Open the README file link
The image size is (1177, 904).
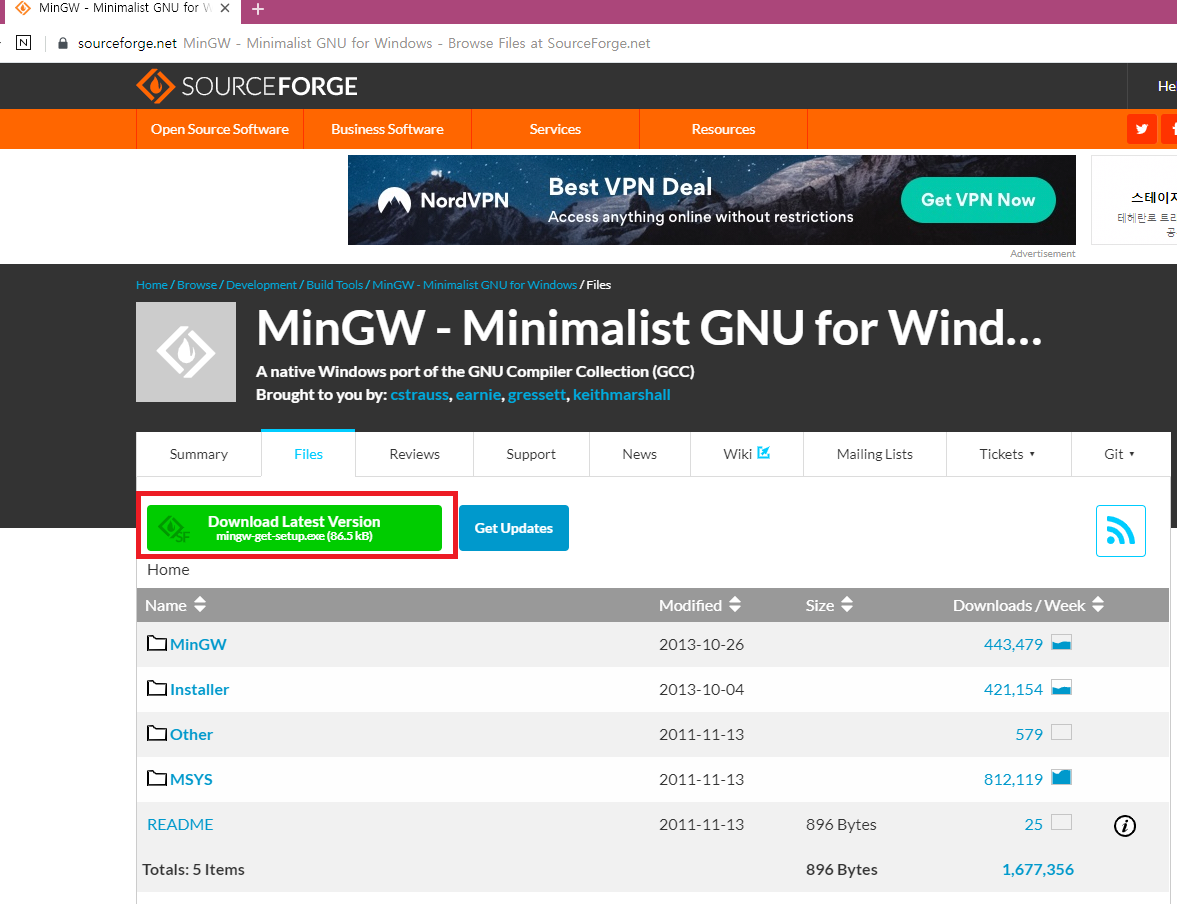(180, 824)
